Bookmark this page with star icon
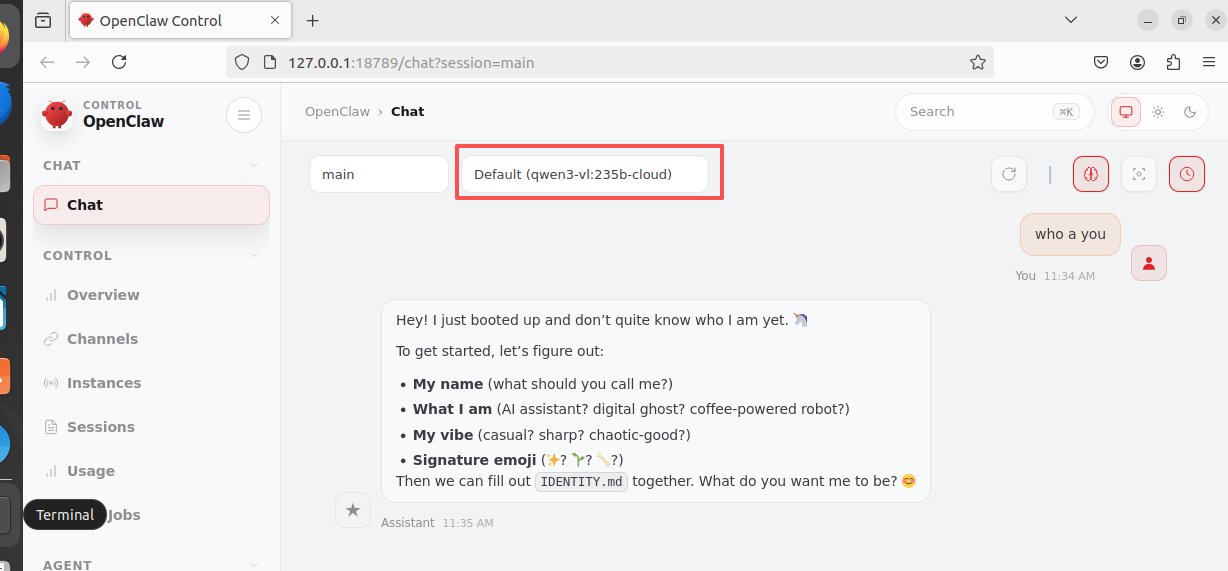1228x571 pixels. [x=978, y=62]
